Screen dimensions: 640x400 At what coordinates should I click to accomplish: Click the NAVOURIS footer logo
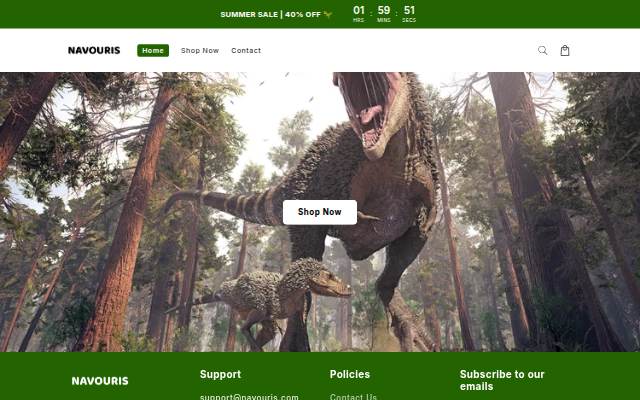[x=100, y=381]
